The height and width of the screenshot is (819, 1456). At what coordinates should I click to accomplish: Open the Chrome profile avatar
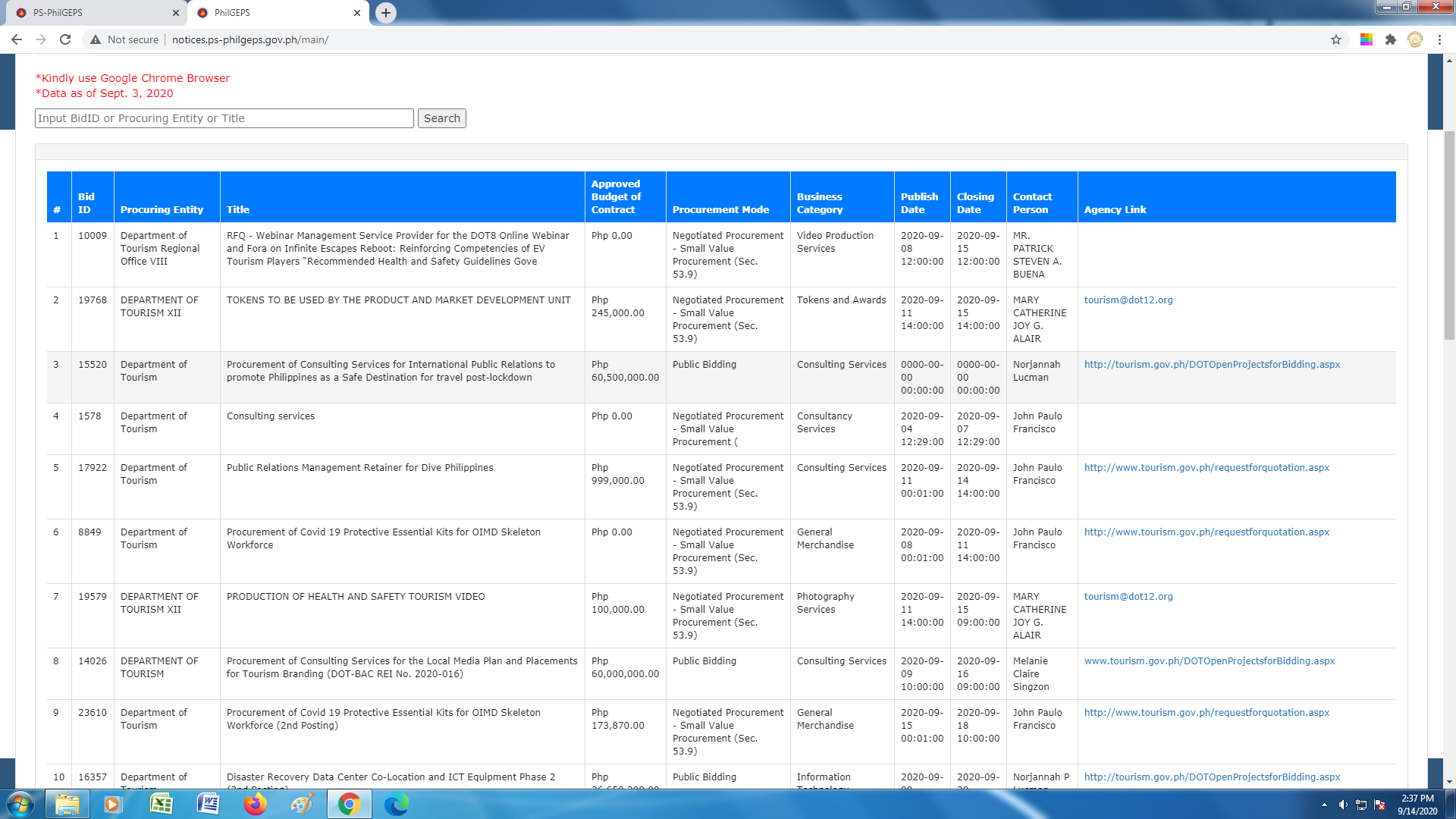coord(1415,39)
